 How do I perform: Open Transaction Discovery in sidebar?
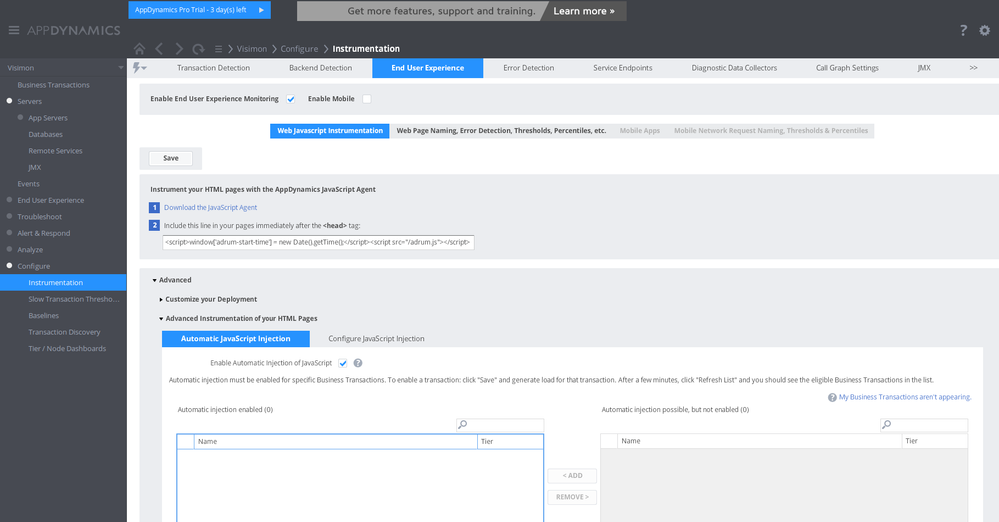(64, 332)
